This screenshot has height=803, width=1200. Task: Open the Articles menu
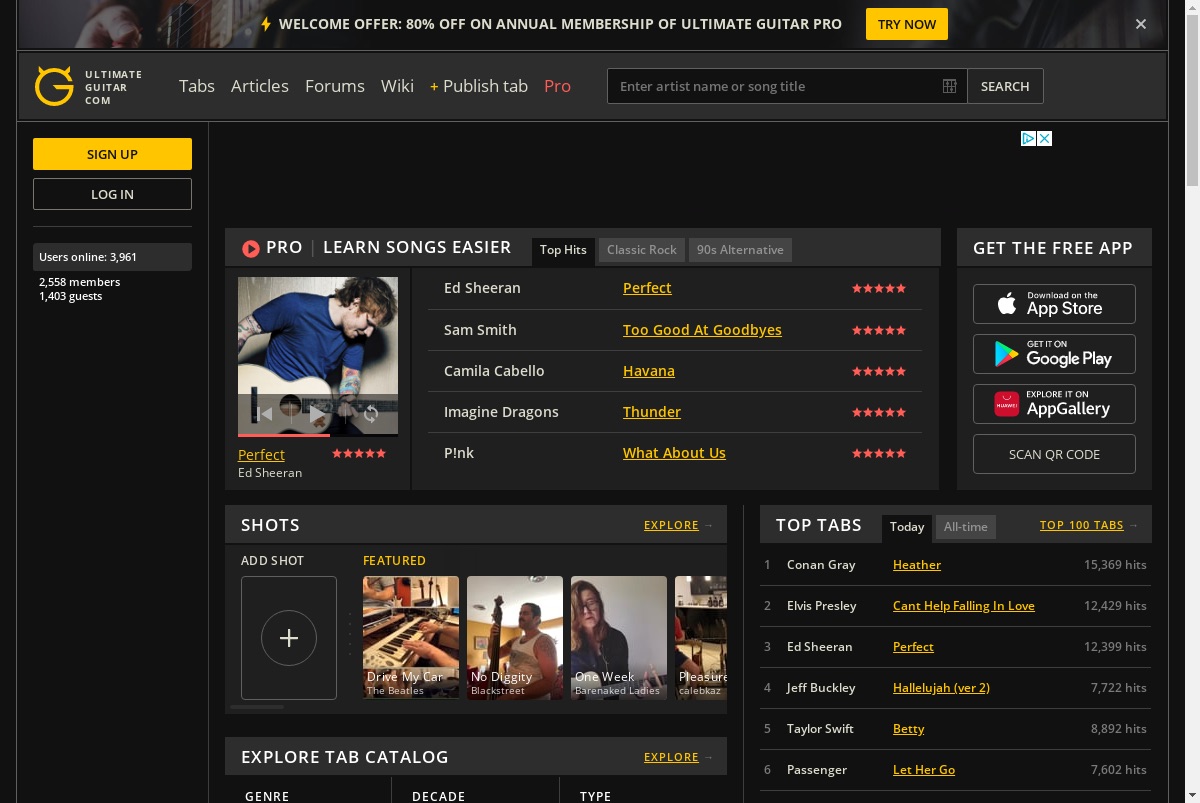[260, 86]
